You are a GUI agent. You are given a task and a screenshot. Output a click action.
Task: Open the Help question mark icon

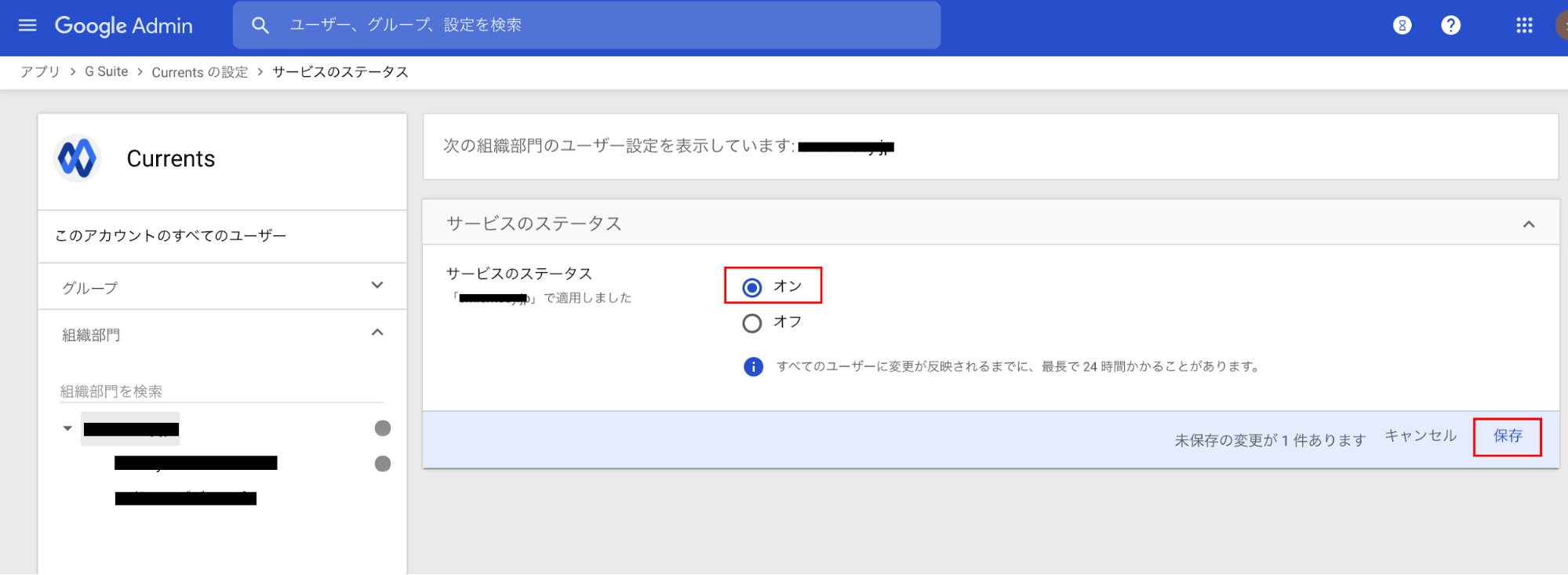(1451, 25)
